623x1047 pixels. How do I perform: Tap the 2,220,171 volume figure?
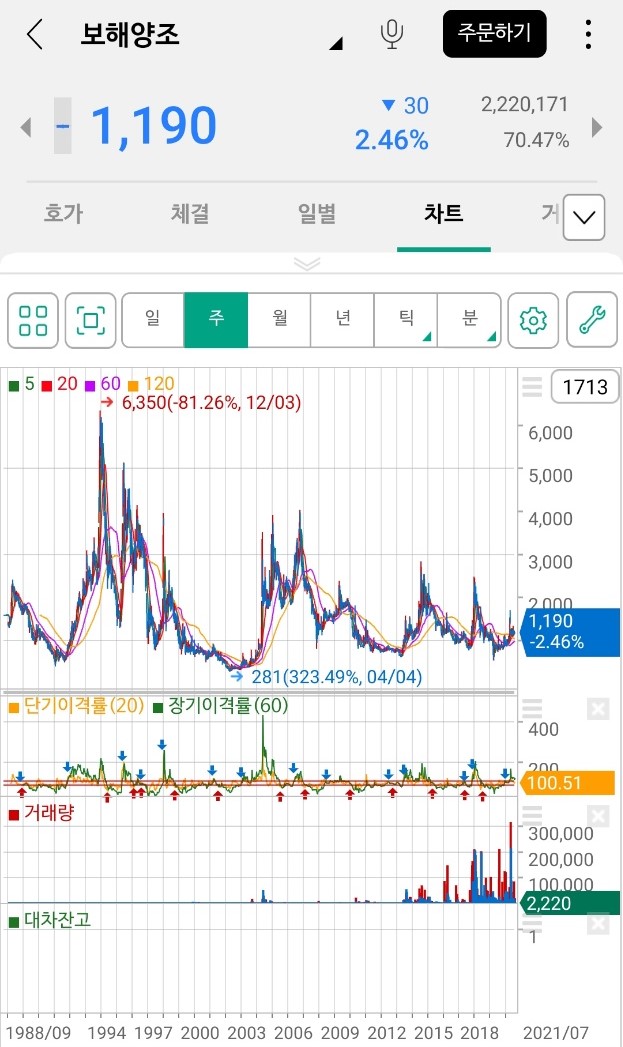[x=525, y=104]
